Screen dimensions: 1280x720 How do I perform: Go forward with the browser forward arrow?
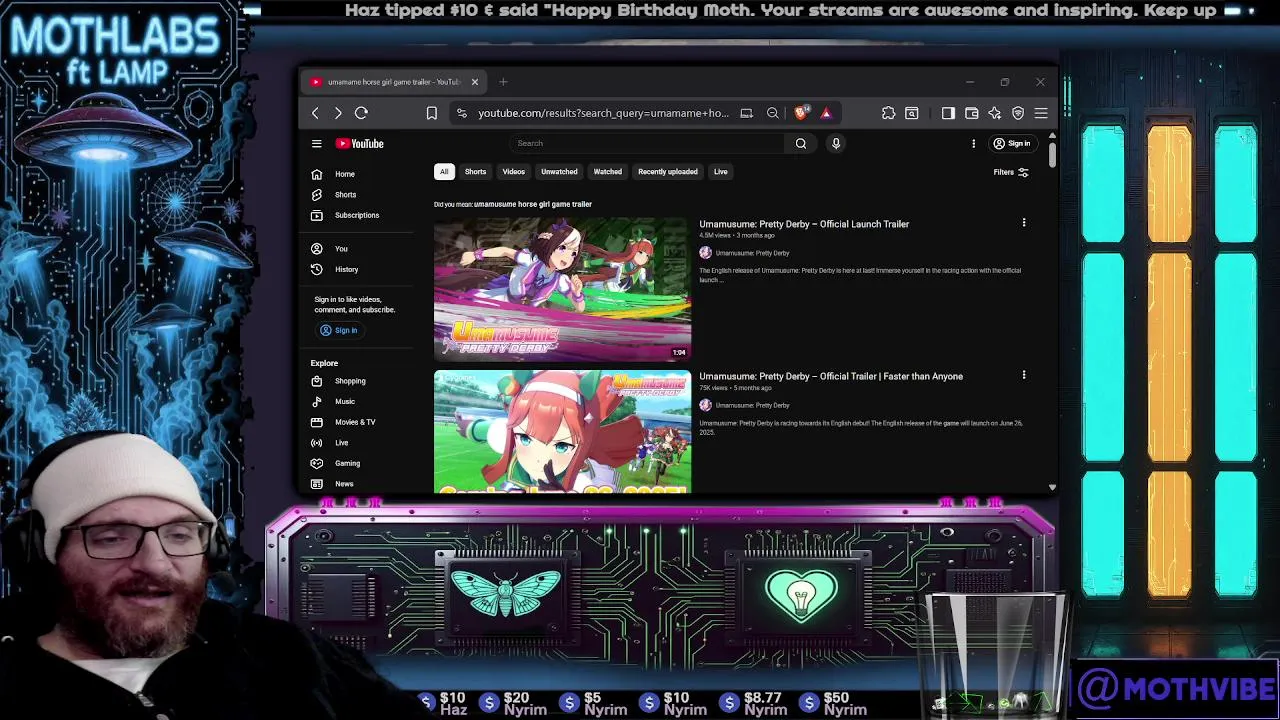(x=338, y=113)
